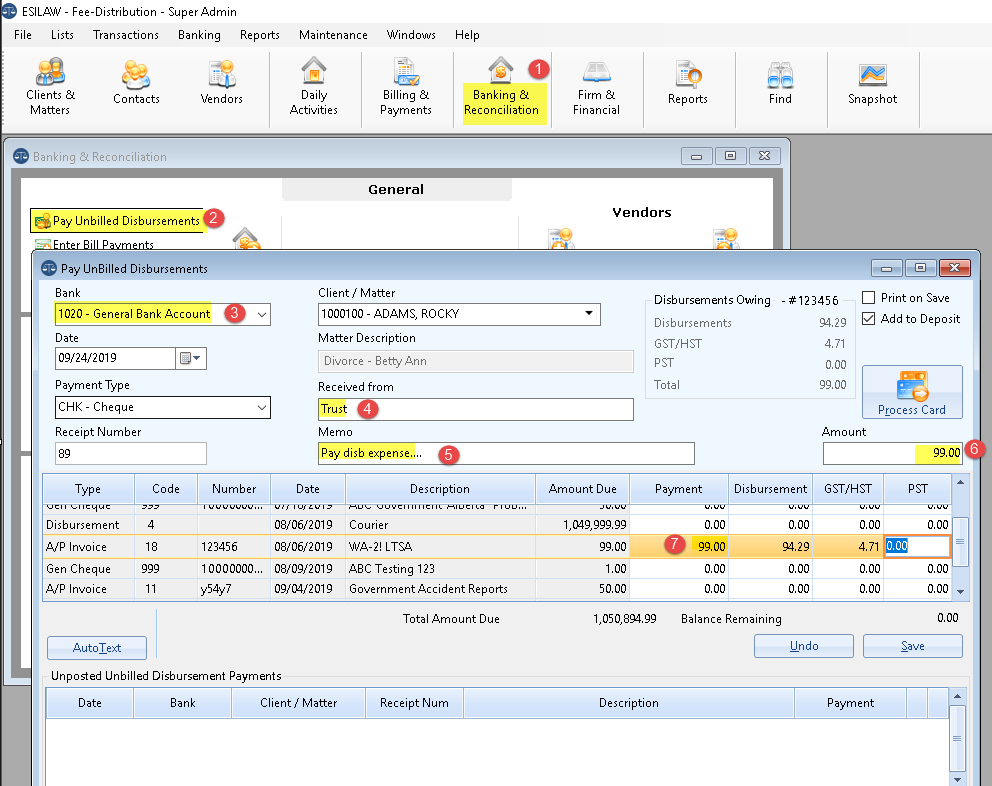
Task: Open the Lists menu
Action: coord(62,35)
